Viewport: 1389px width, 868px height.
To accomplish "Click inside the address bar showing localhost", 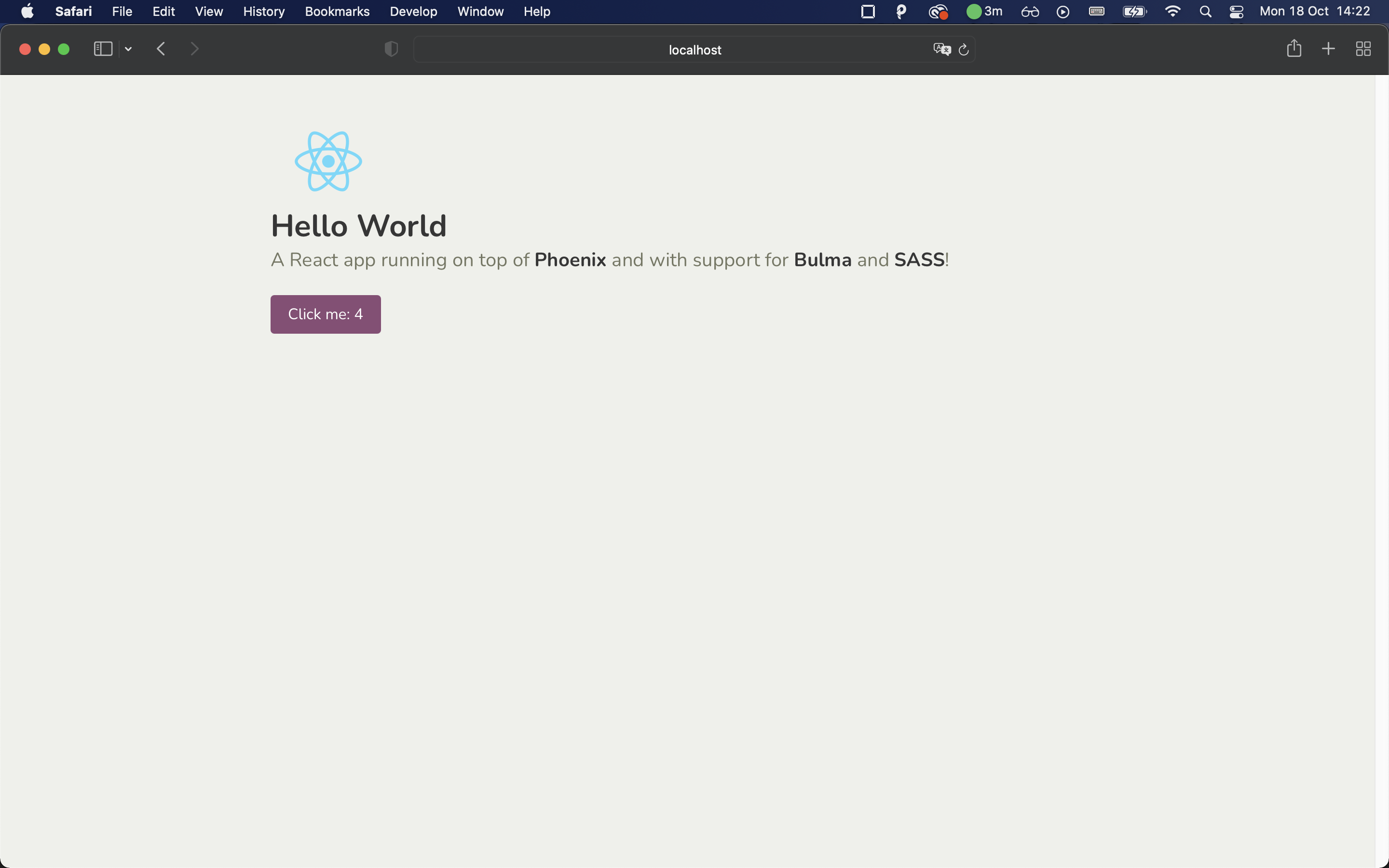I will pyautogui.click(x=694, y=50).
